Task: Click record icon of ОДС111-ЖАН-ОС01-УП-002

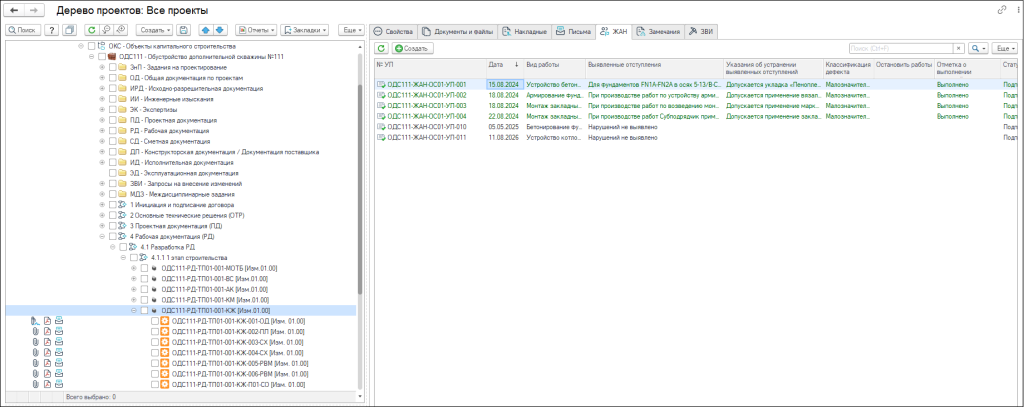Action: [x=381, y=95]
